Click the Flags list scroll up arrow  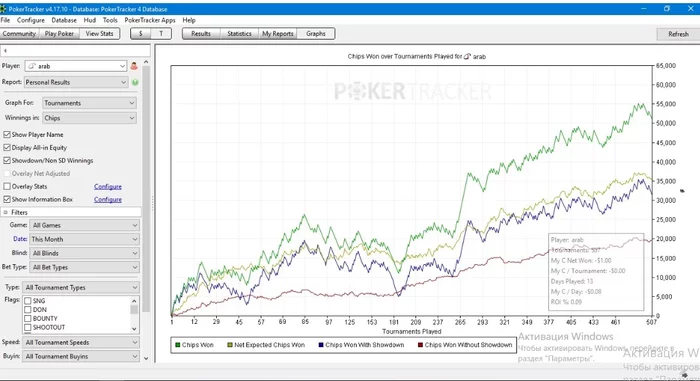point(134,301)
